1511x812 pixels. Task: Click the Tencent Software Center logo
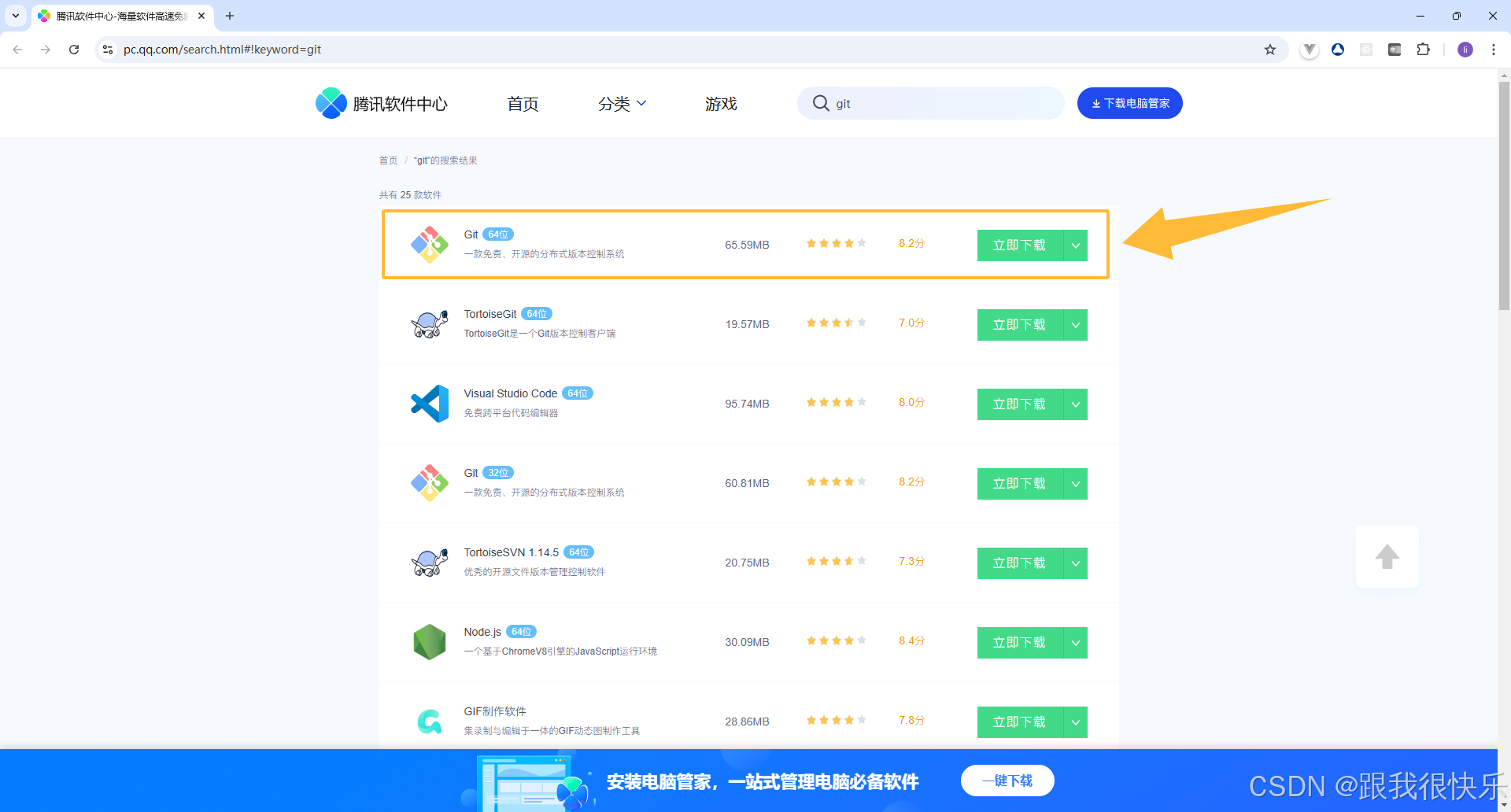pyautogui.click(x=382, y=103)
